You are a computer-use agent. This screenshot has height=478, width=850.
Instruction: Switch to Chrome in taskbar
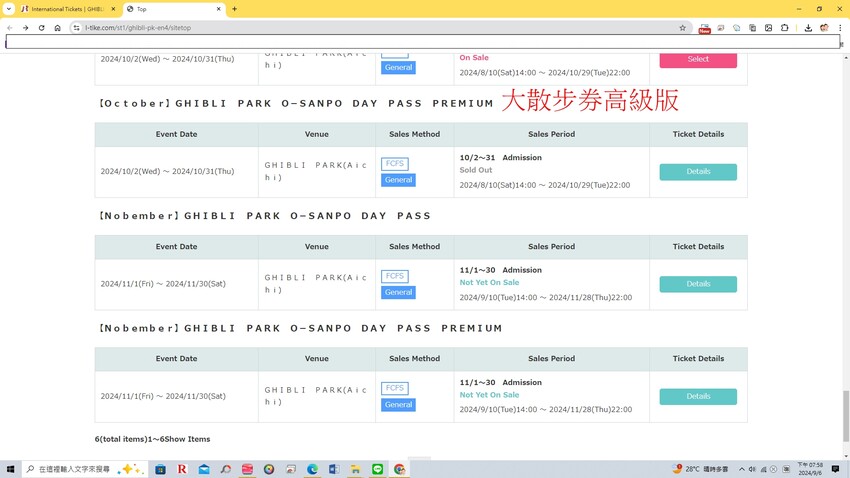(400, 469)
